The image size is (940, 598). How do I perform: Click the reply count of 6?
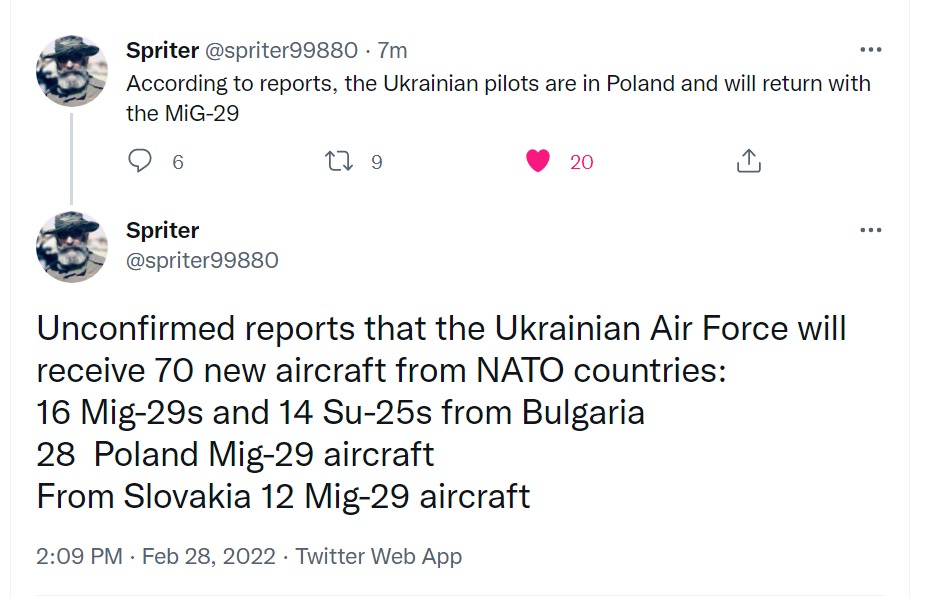pyautogui.click(x=178, y=162)
